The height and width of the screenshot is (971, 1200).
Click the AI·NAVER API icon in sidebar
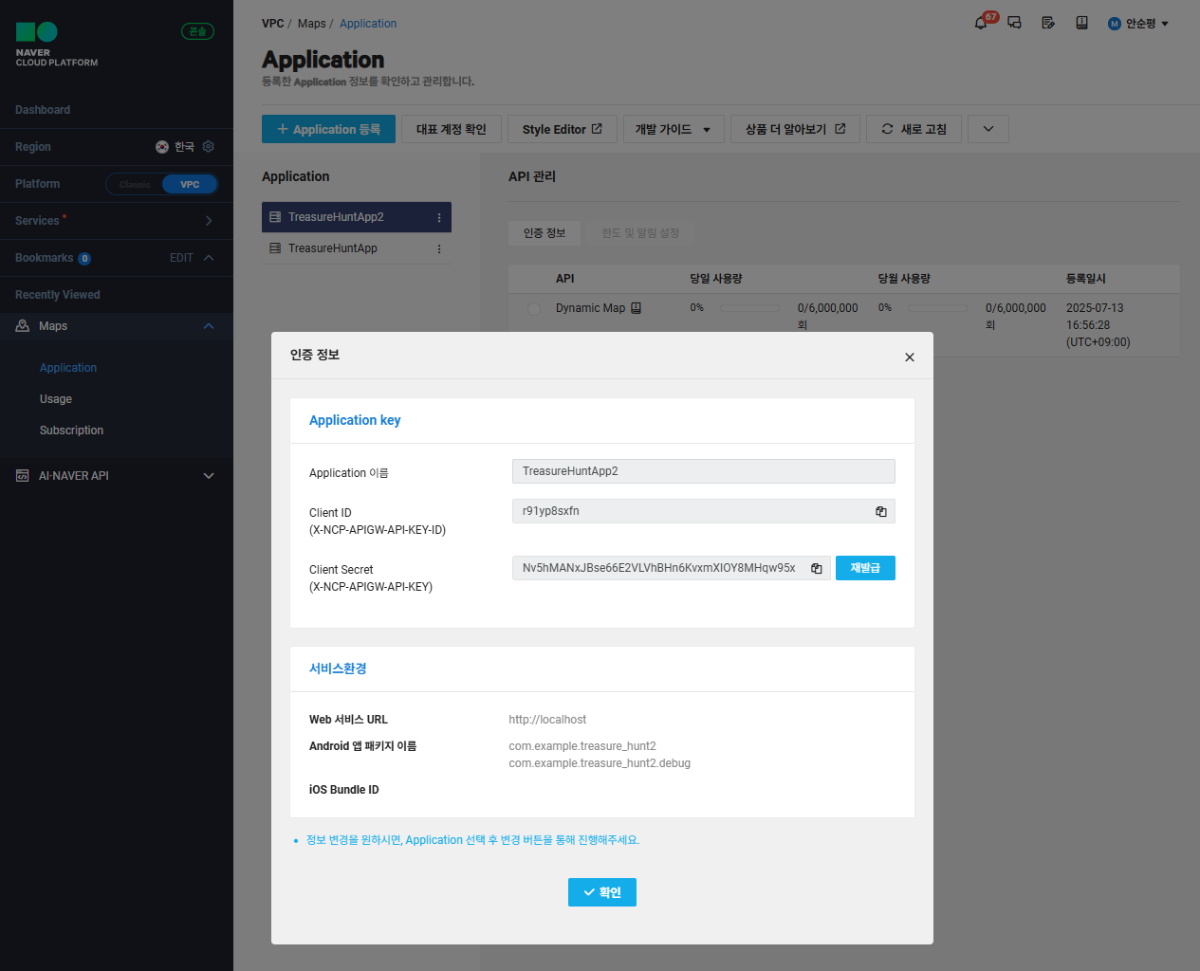tap(22, 476)
